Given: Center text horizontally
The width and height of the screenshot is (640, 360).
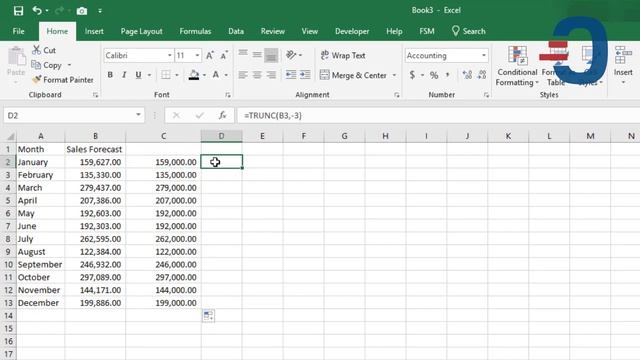Looking at the screenshot, I should [257, 75].
